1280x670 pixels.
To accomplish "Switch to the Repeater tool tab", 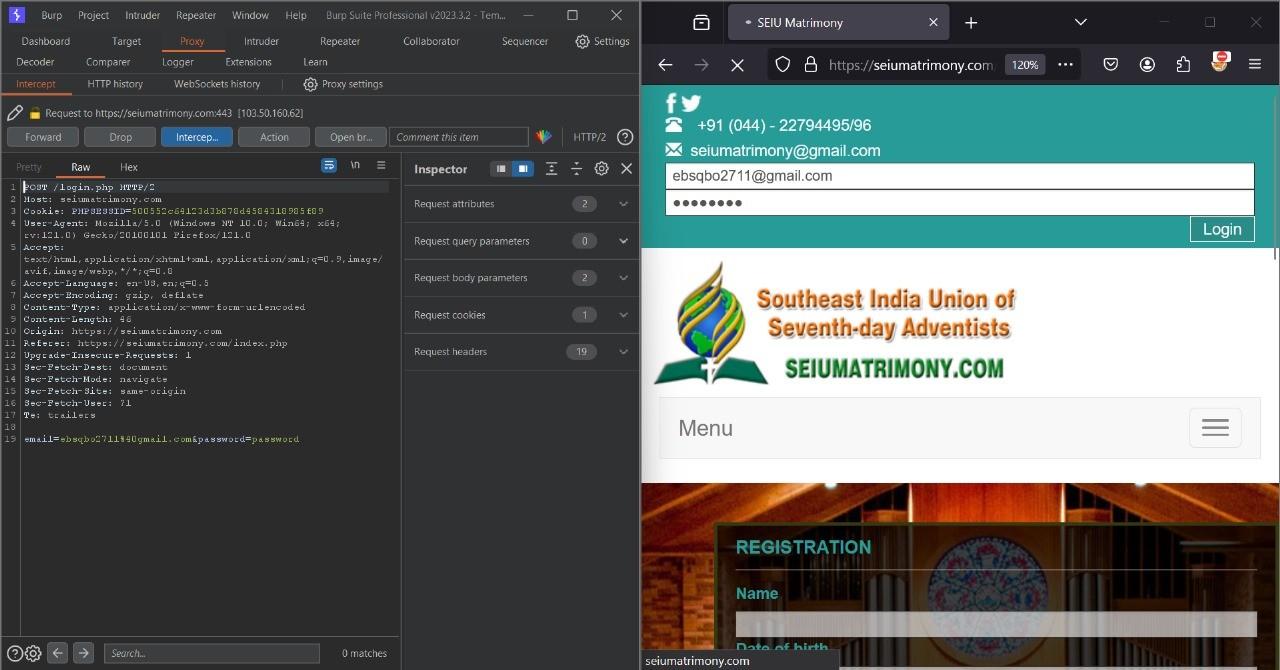I will tap(340, 41).
